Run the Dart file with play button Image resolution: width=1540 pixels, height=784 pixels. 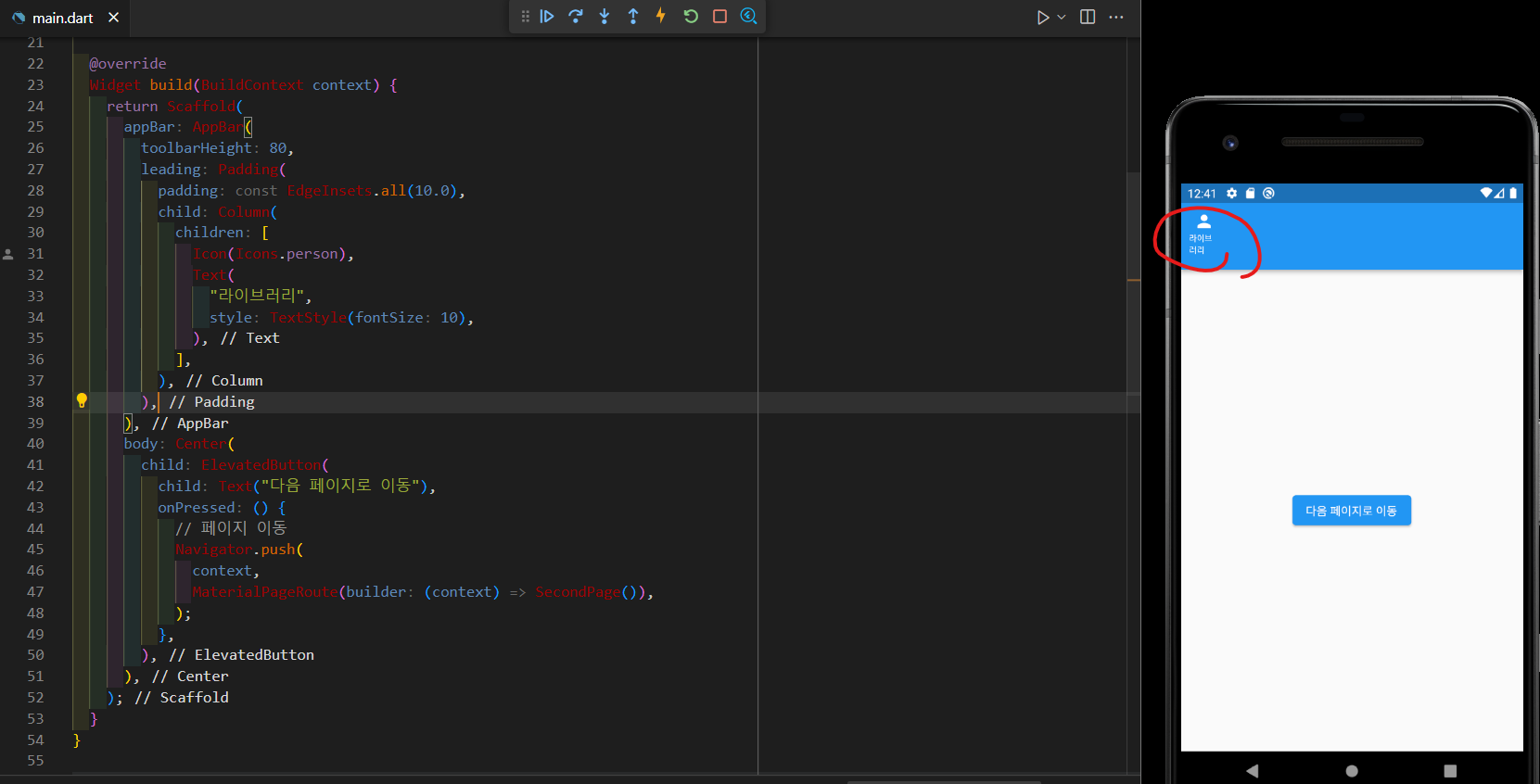[x=1043, y=18]
